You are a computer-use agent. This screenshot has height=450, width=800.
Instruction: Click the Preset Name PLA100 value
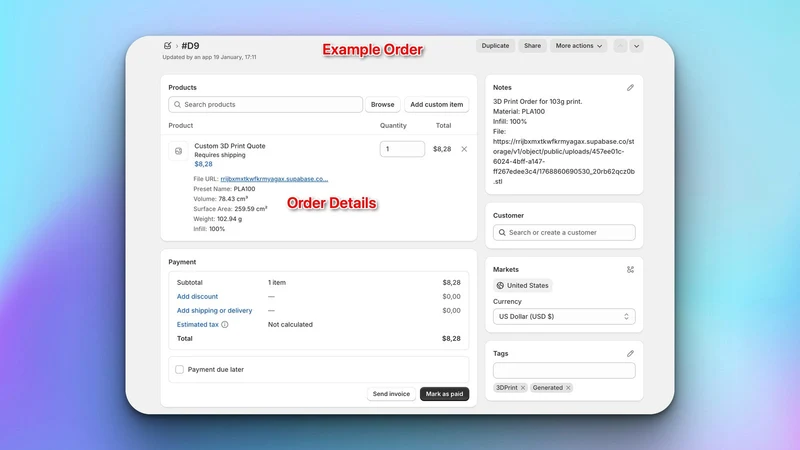(x=244, y=189)
